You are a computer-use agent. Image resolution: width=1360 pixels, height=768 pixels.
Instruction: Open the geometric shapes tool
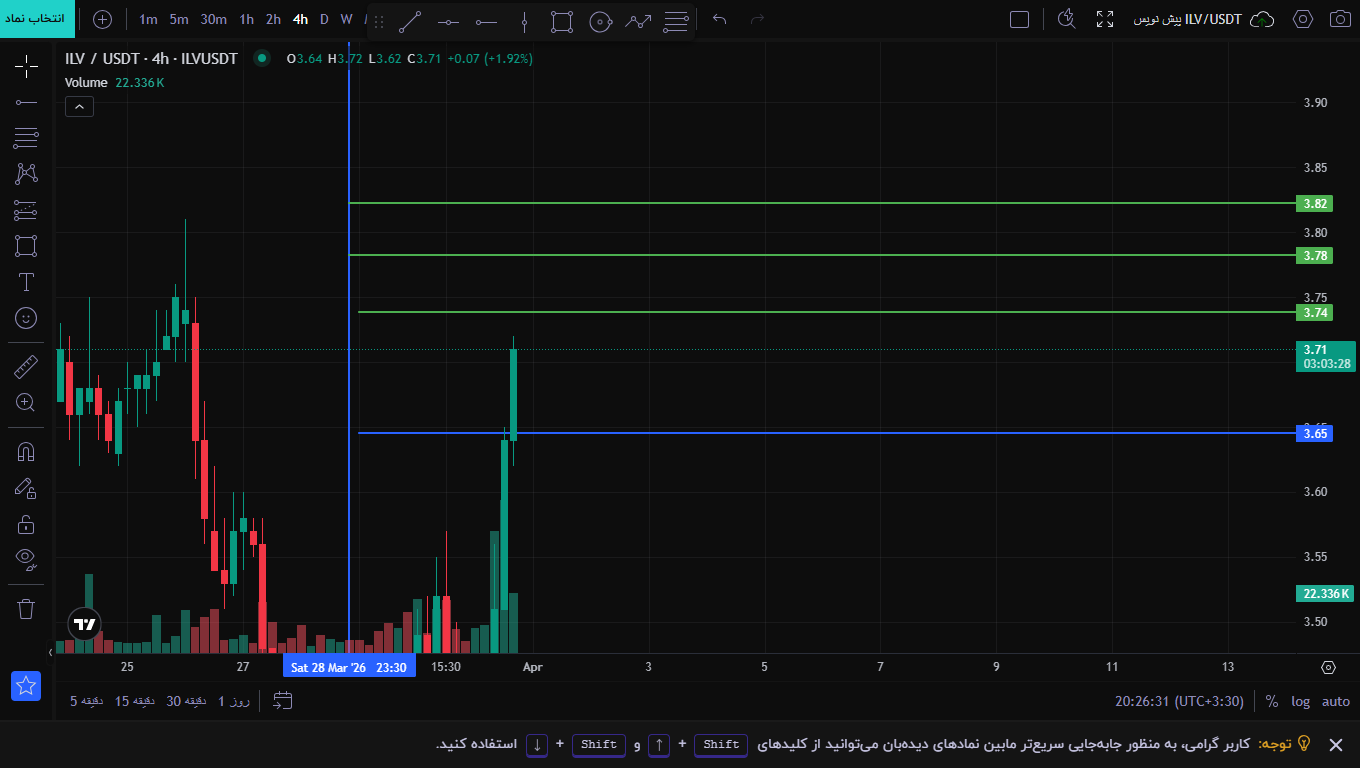pos(26,246)
